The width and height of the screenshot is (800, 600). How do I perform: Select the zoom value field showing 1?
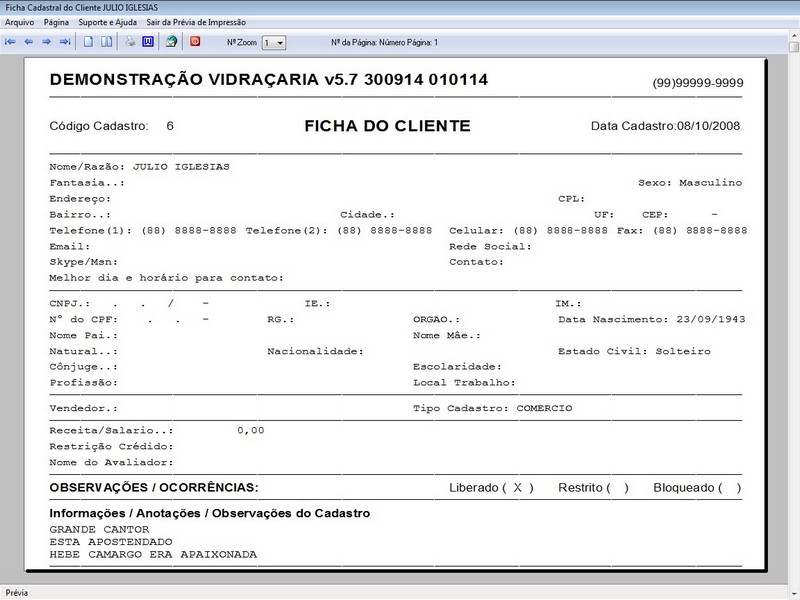click(x=270, y=41)
